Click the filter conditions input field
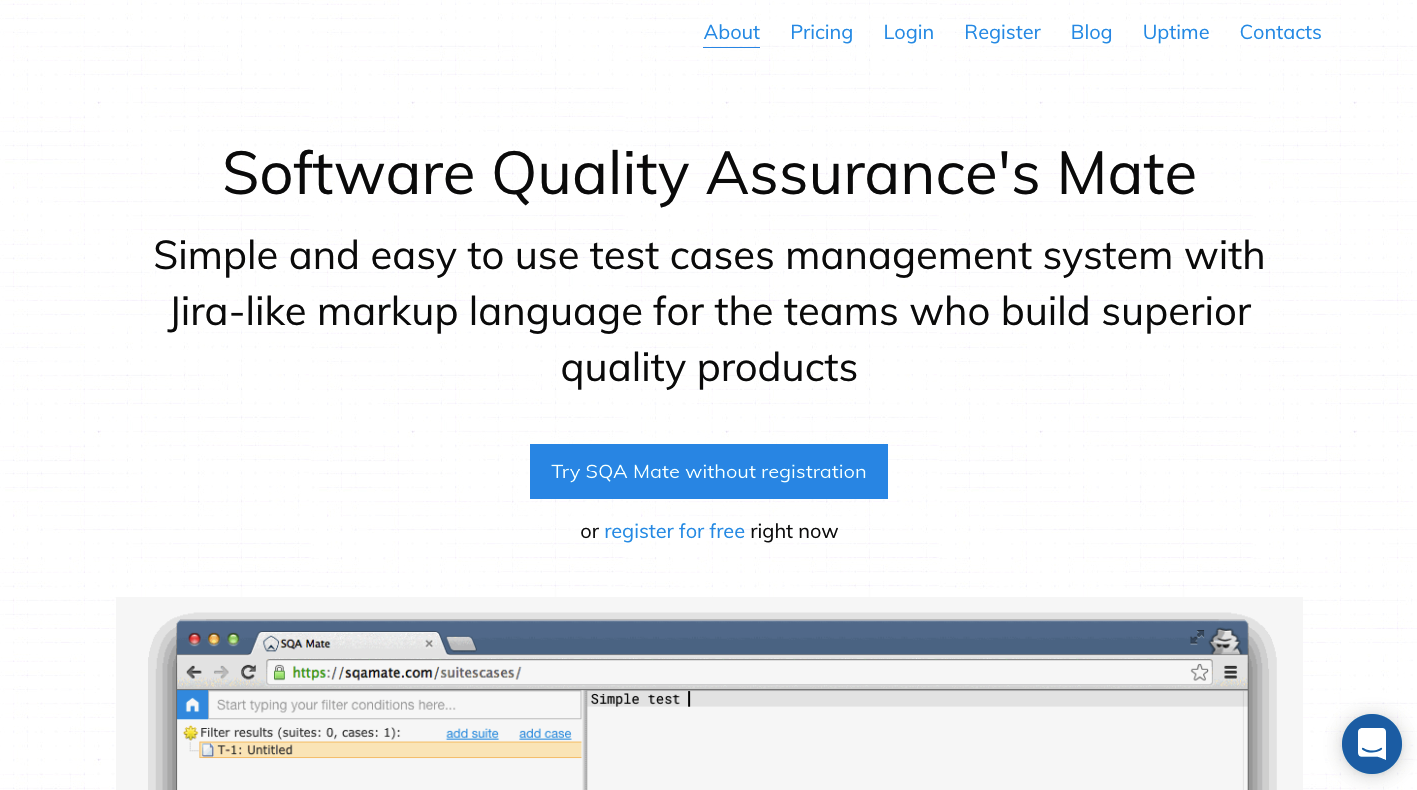1417x790 pixels. (x=394, y=705)
